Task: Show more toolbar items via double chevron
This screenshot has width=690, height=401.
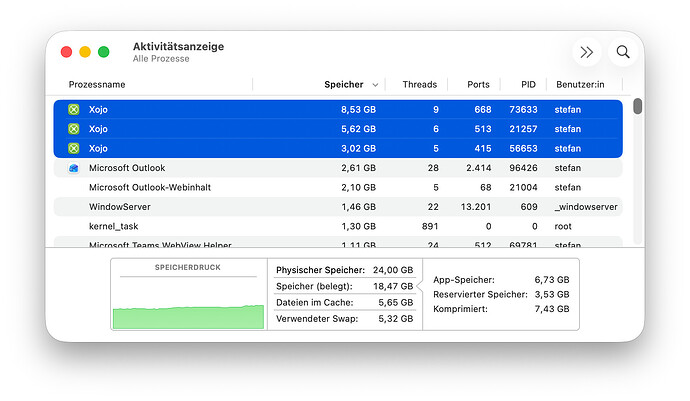Action: 587,52
